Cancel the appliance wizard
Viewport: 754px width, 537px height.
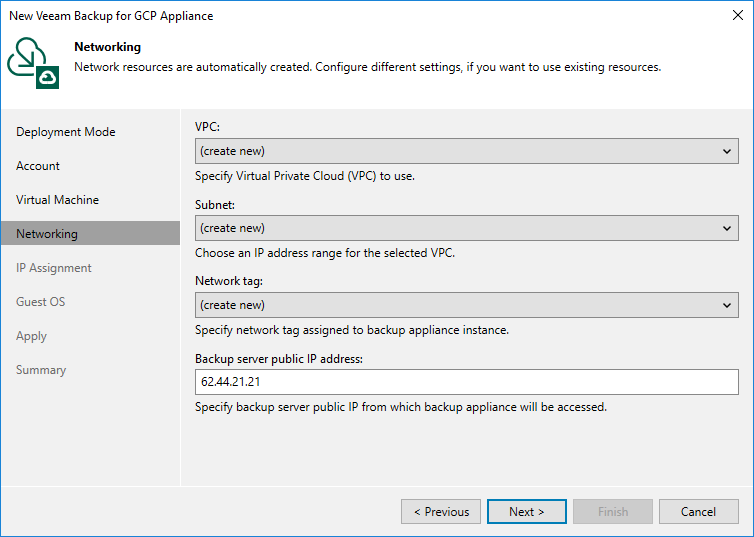[698, 512]
